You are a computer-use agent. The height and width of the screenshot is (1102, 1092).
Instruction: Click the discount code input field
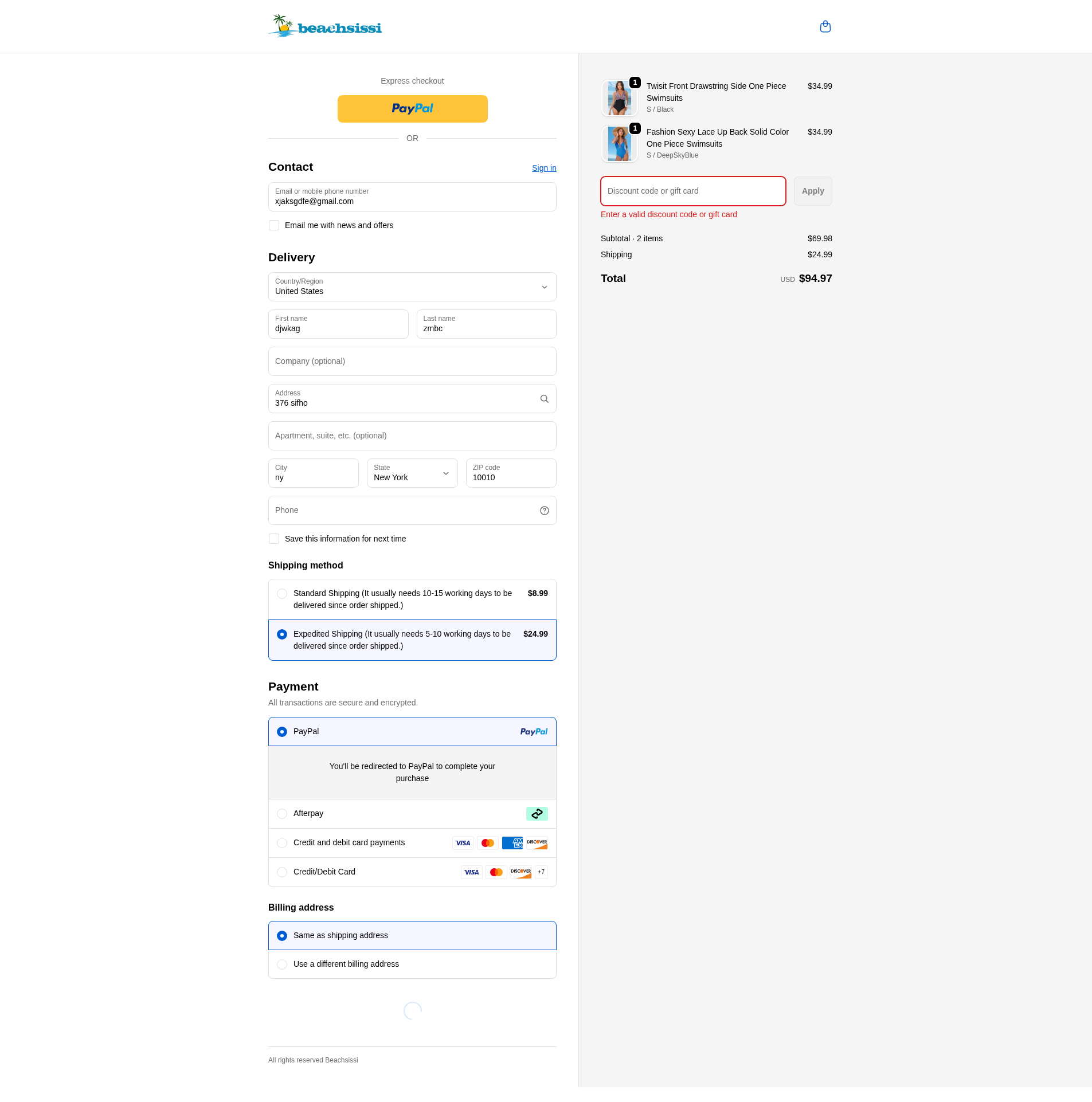pos(693,191)
